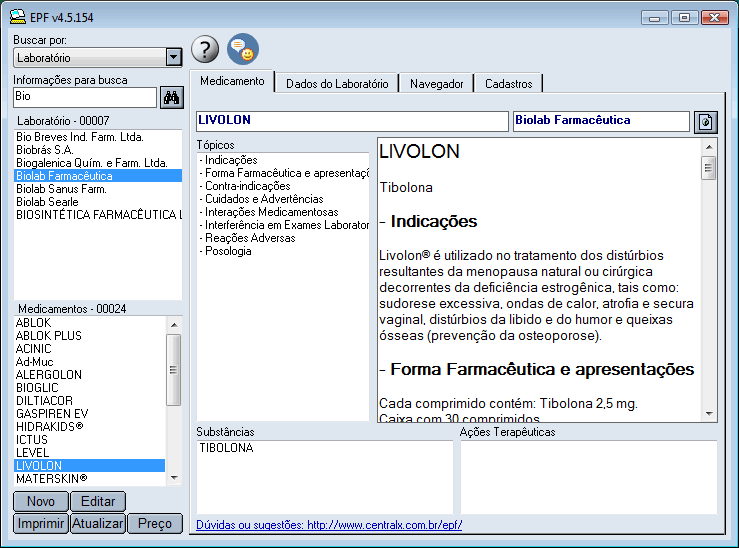Click the LIVOLON medication name field
Image resolution: width=739 pixels, height=548 pixels.
[352, 122]
